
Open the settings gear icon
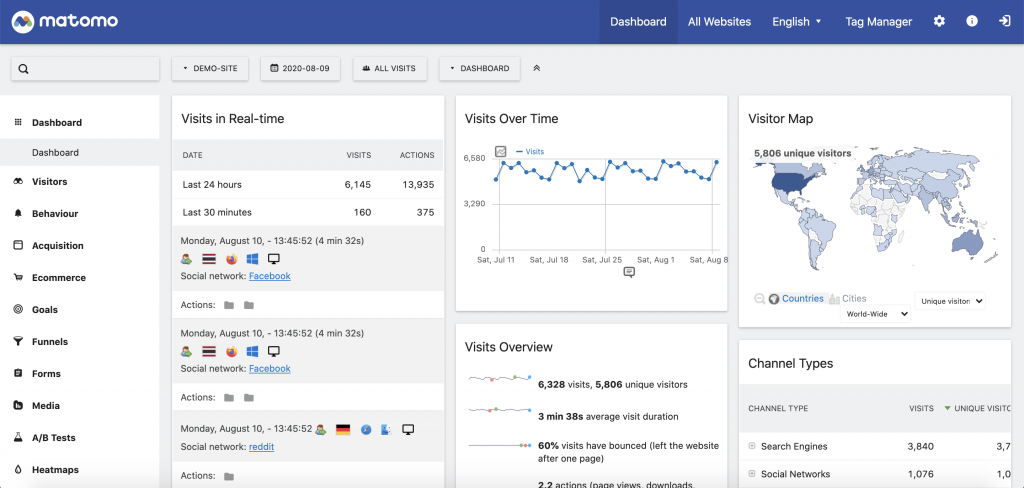tap(938, 21)
